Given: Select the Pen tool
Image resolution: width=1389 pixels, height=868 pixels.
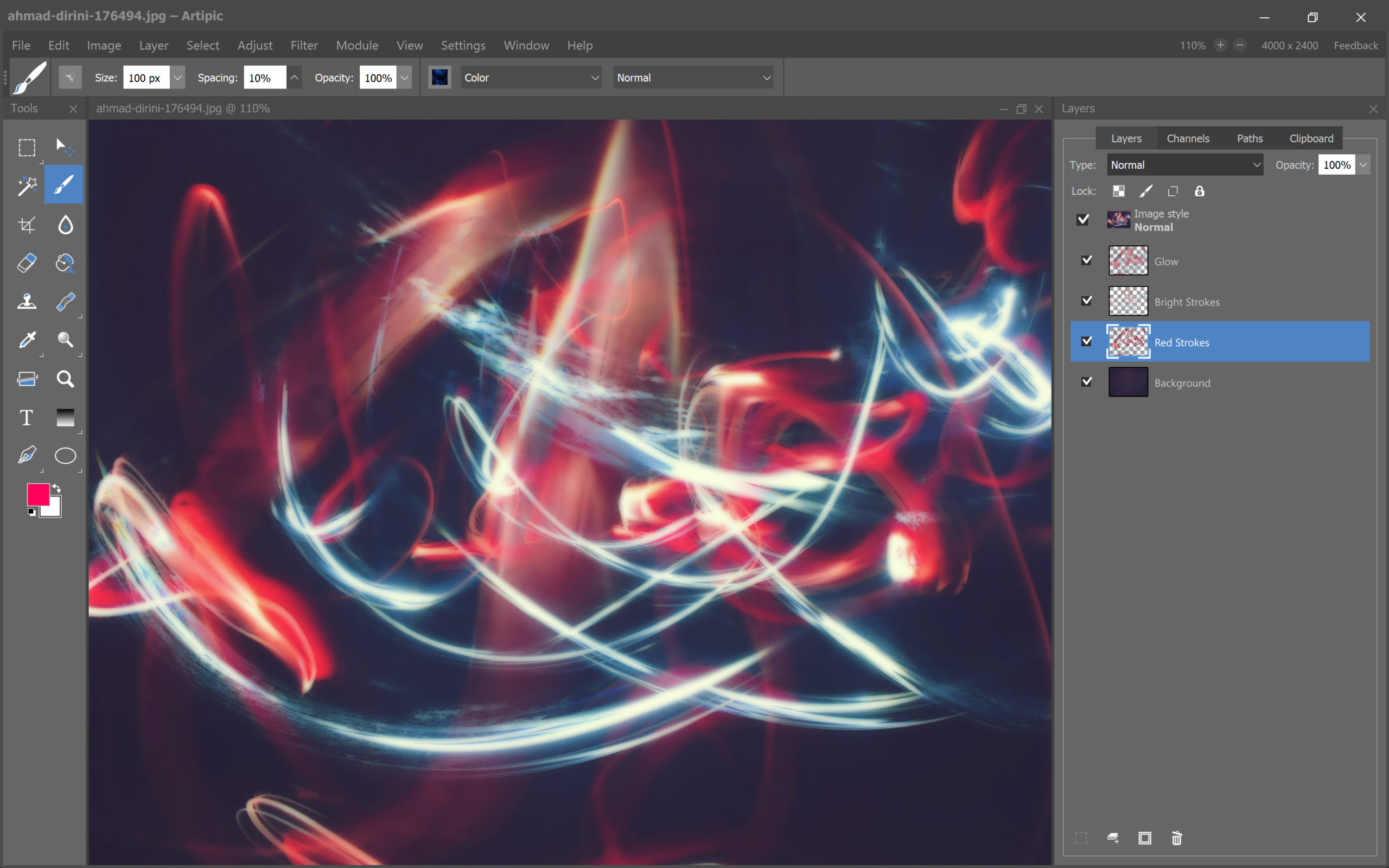Looking at the screenshot, I should [x=27, y=456].
